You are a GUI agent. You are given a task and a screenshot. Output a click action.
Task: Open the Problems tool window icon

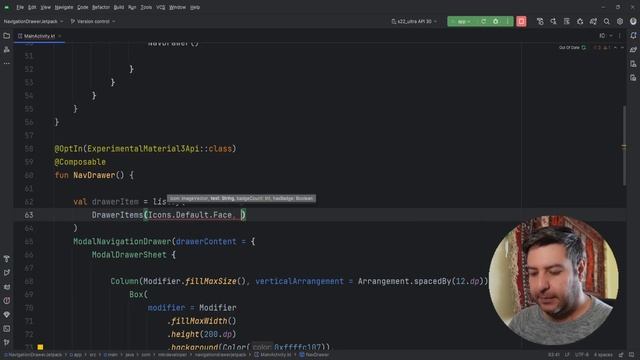[7, 300]
